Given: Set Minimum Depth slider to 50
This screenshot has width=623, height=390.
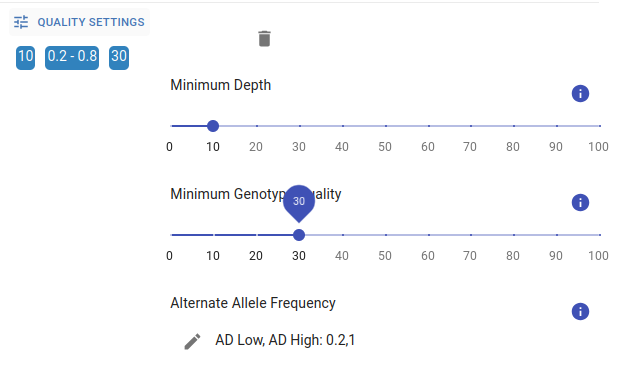Looking at the screenshot, I should [x=386, y=126].
